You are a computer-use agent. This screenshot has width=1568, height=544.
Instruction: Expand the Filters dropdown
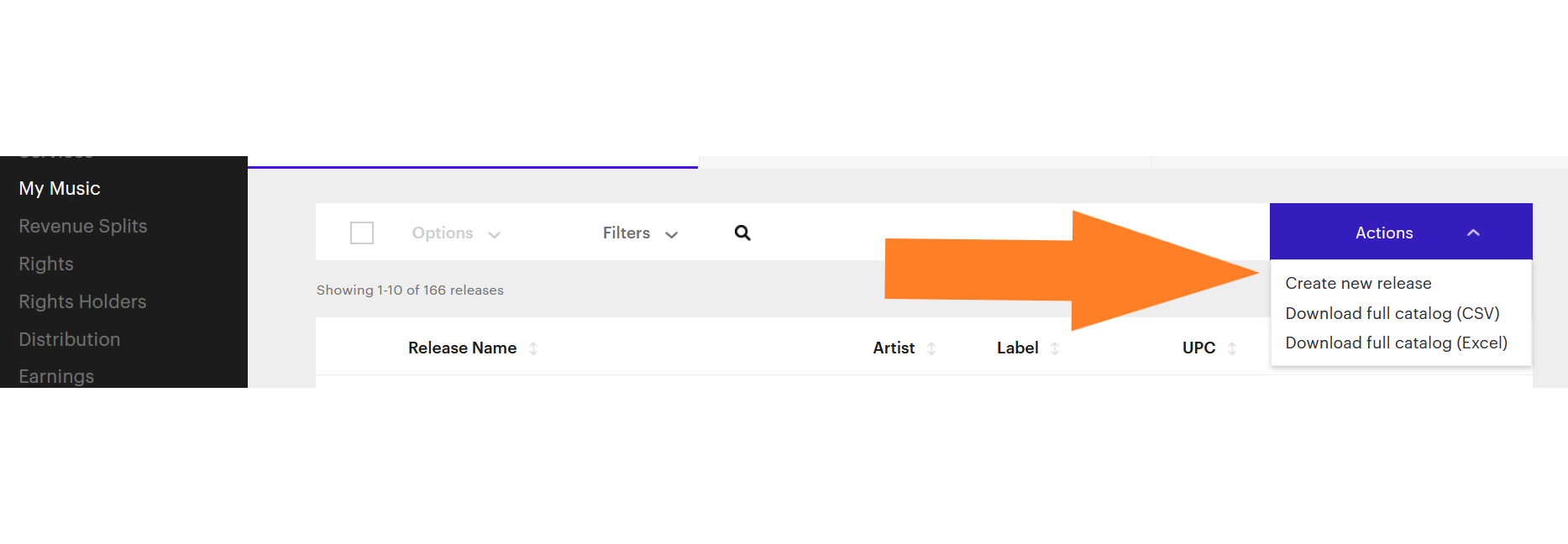pos(640,233)
